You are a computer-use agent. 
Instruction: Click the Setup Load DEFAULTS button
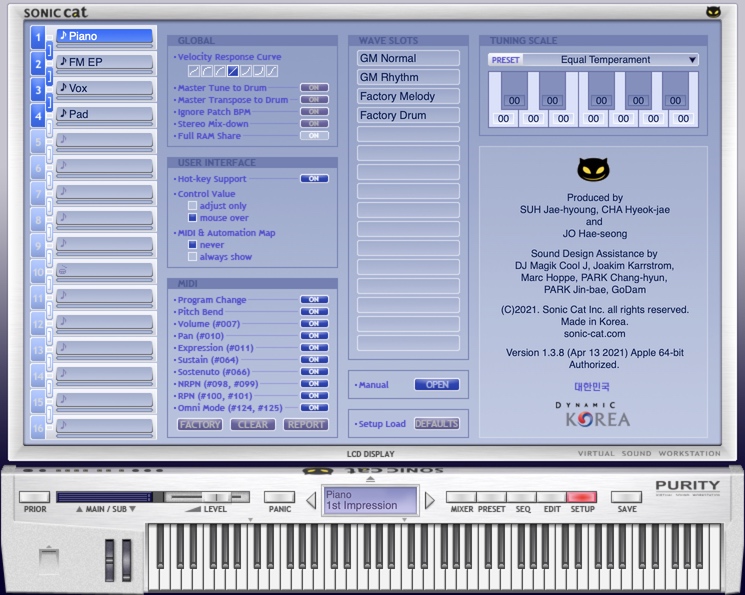[x=437, y=423]
